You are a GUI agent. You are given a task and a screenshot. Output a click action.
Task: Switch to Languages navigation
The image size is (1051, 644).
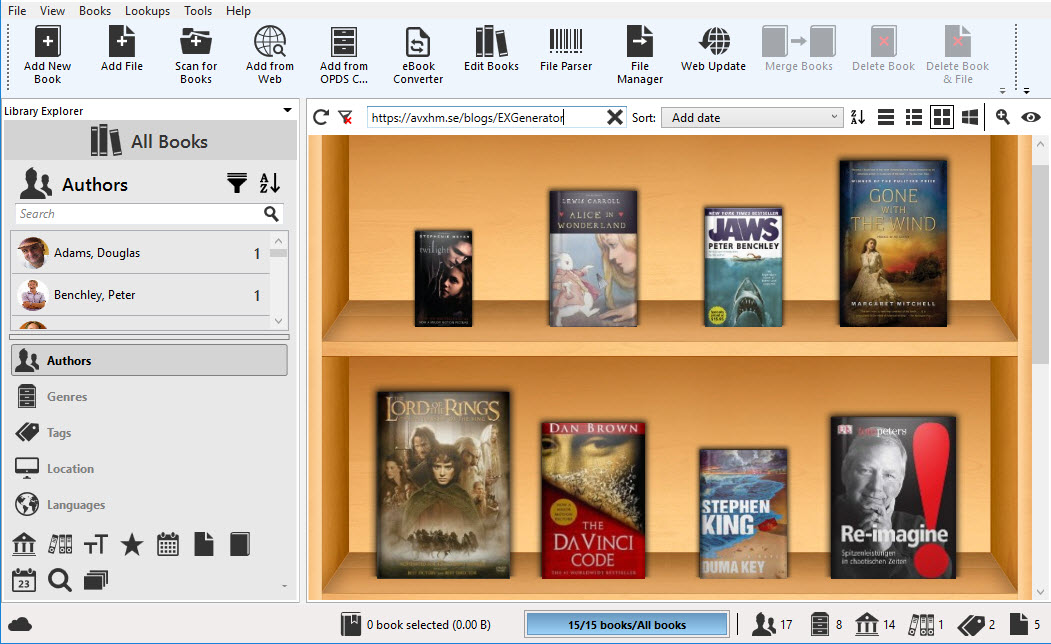(x=149, y=505)
